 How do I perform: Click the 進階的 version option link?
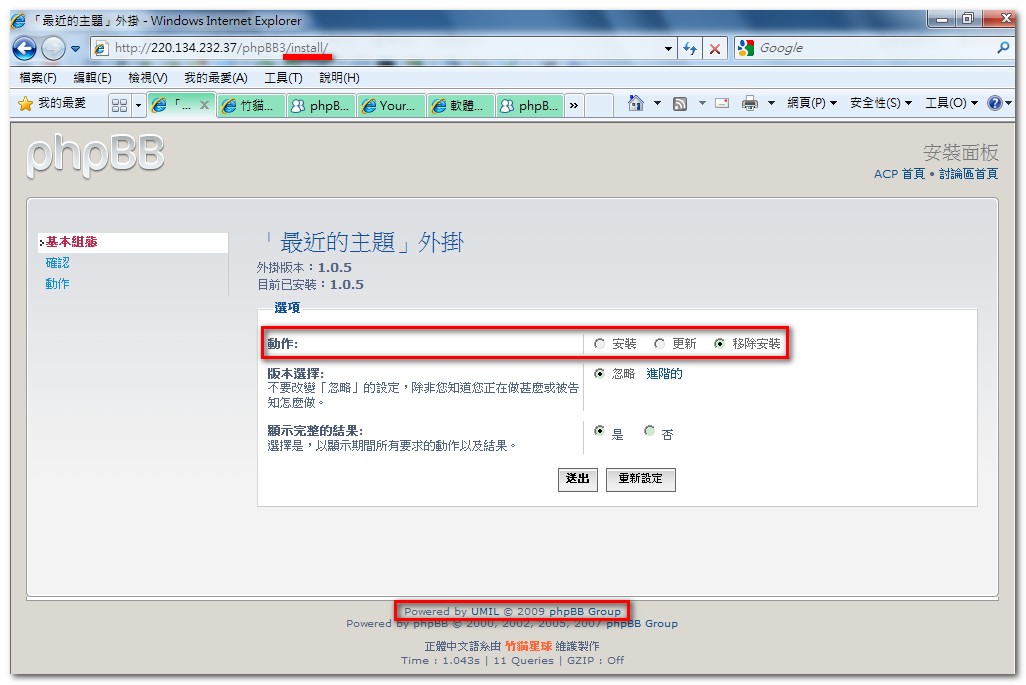tap(664, 374)
